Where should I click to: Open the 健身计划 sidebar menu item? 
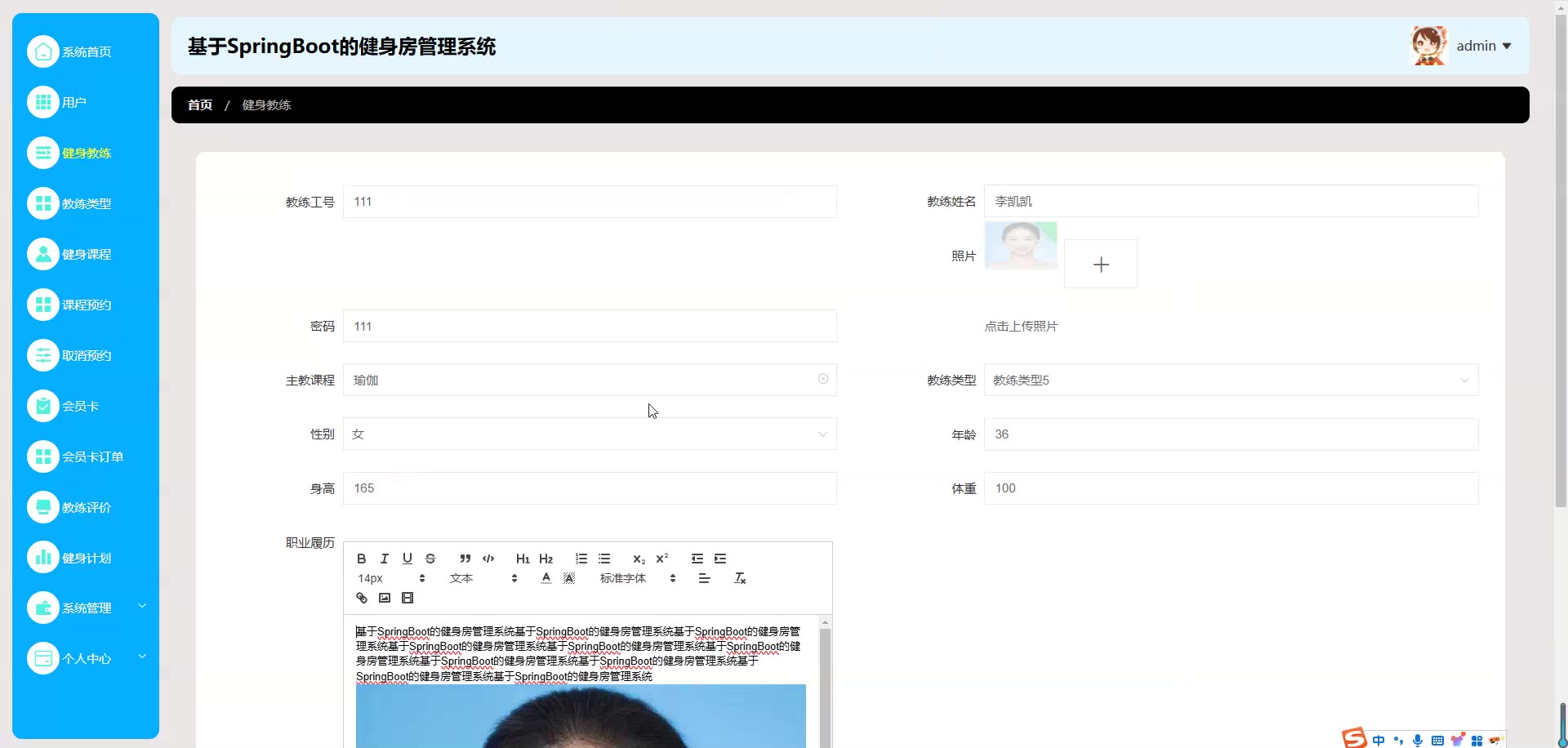coord(86,558)
